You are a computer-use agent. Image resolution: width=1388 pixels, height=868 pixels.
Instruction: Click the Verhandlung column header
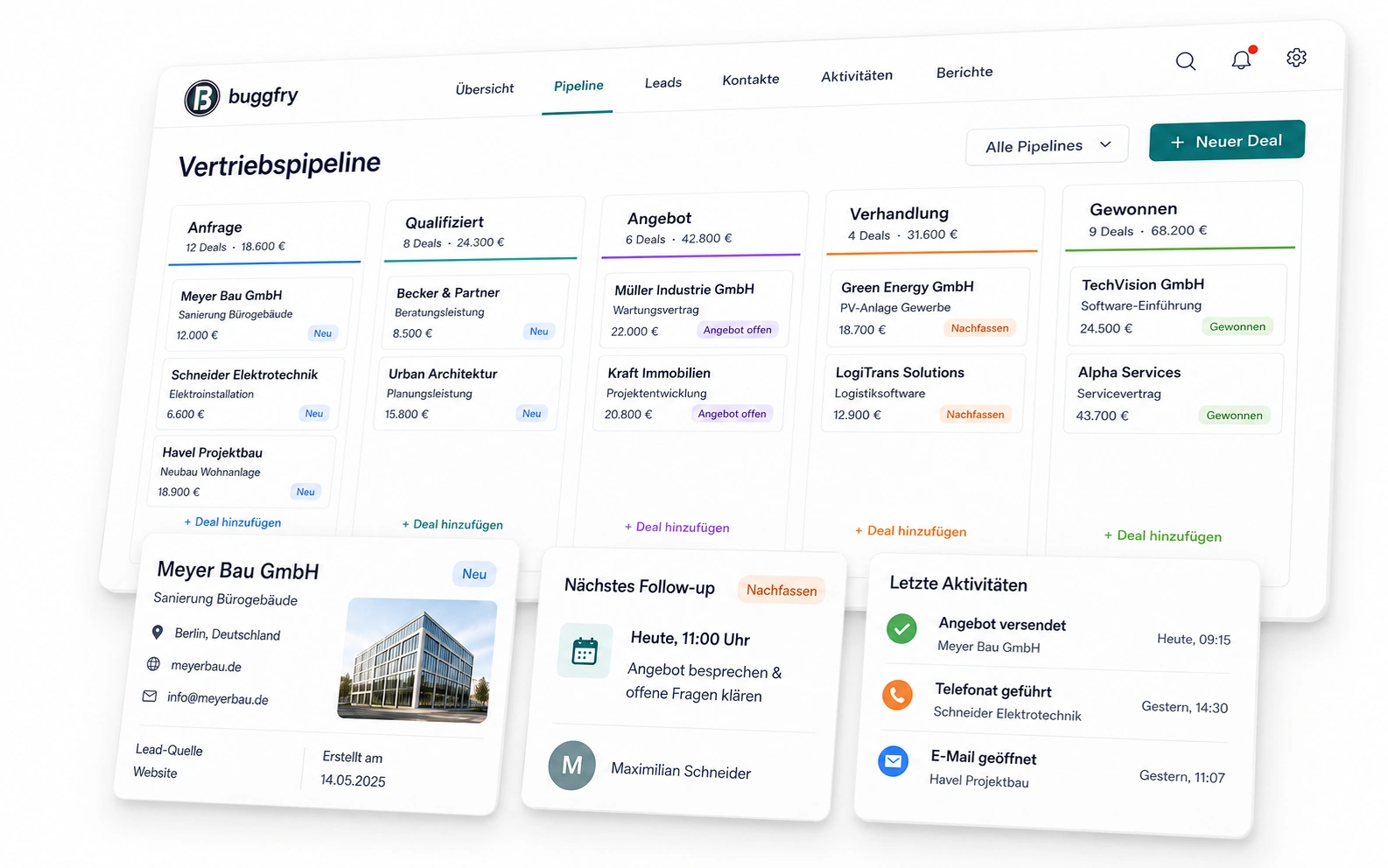934,222
